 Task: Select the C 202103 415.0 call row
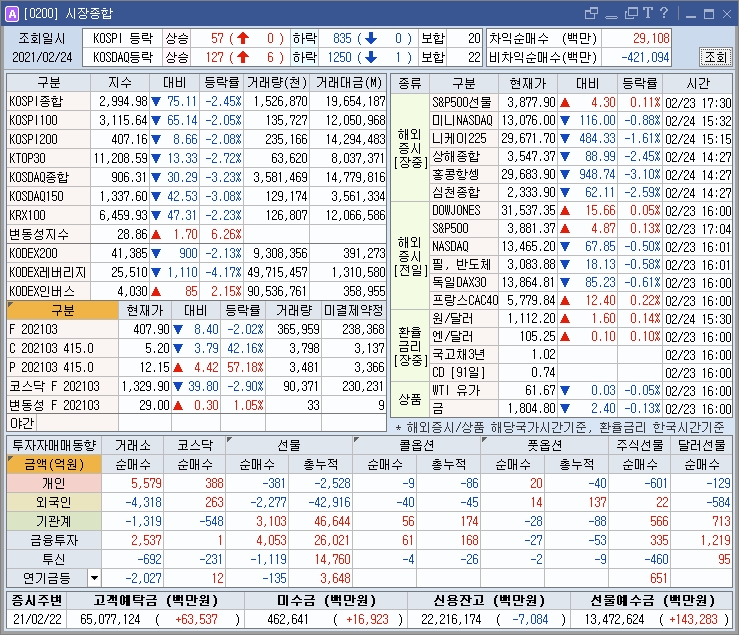(197, 348)
